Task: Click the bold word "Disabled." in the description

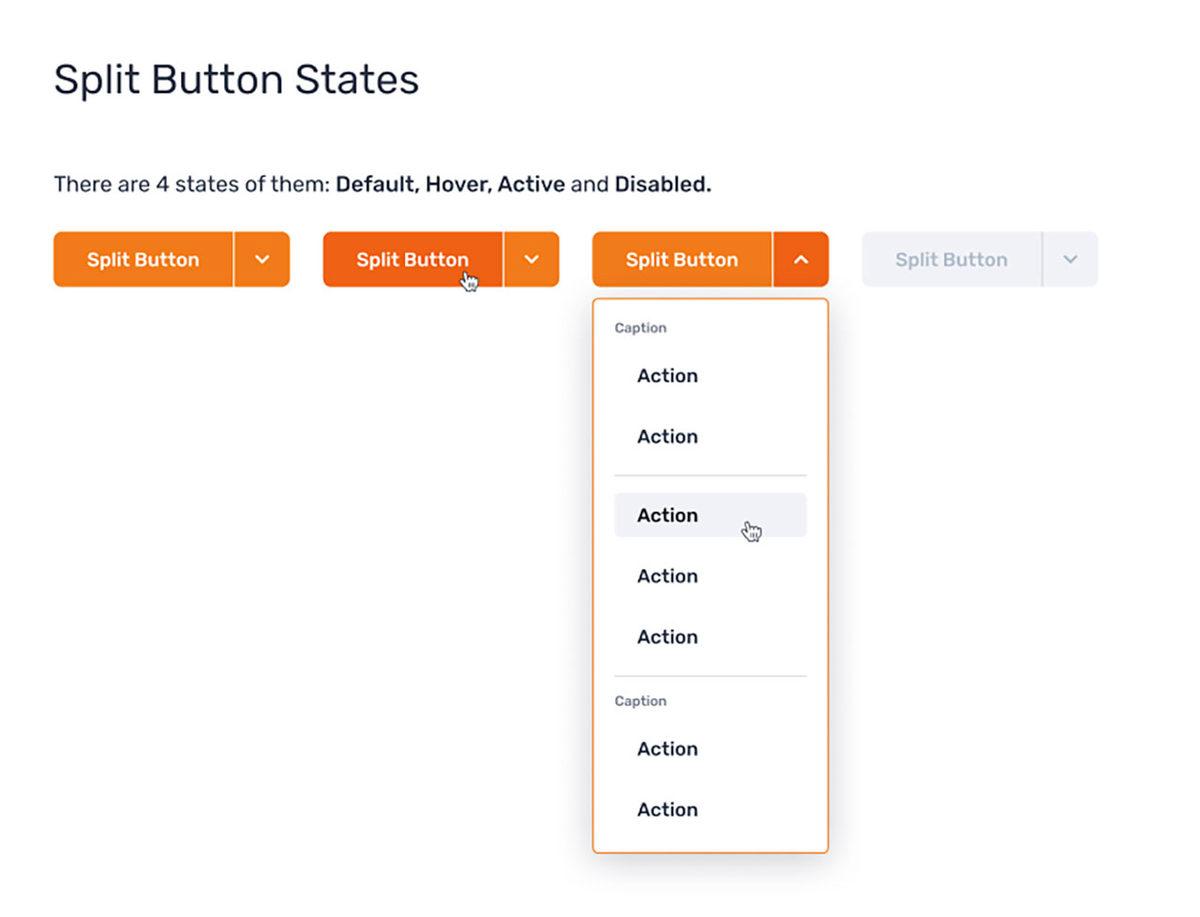Action: pos(662,185)
